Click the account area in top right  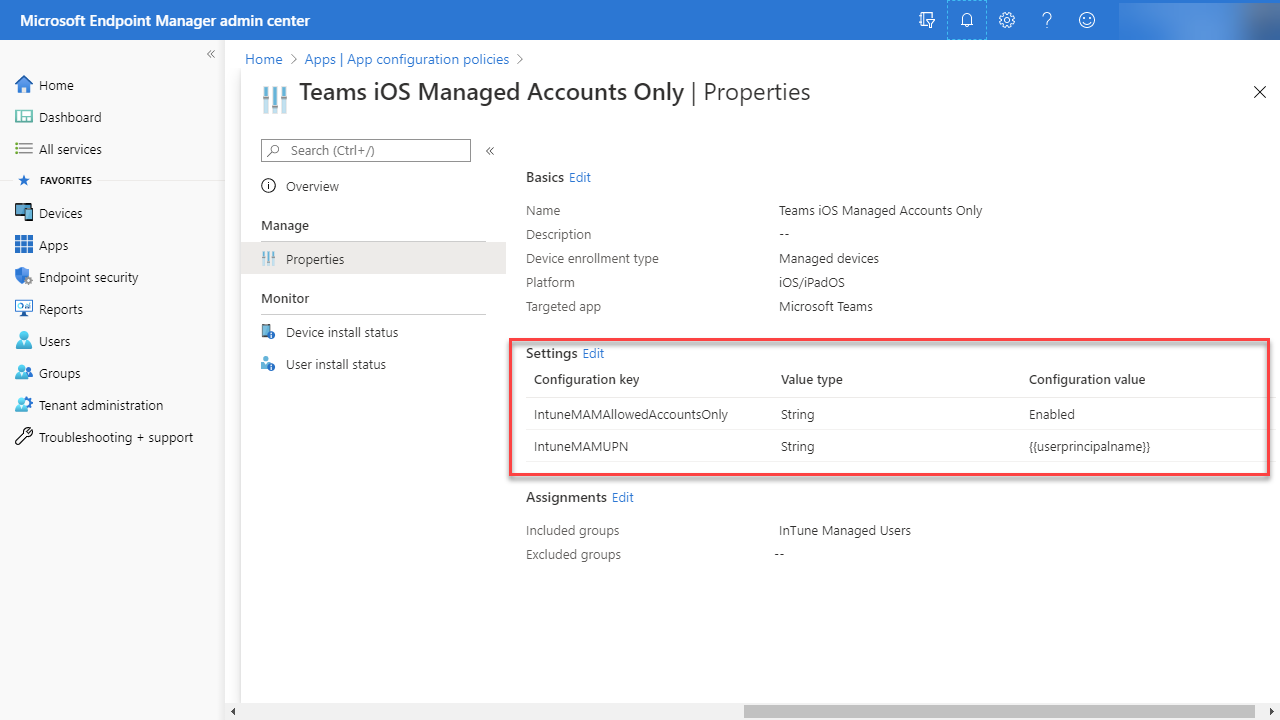tap(1199, 20)
